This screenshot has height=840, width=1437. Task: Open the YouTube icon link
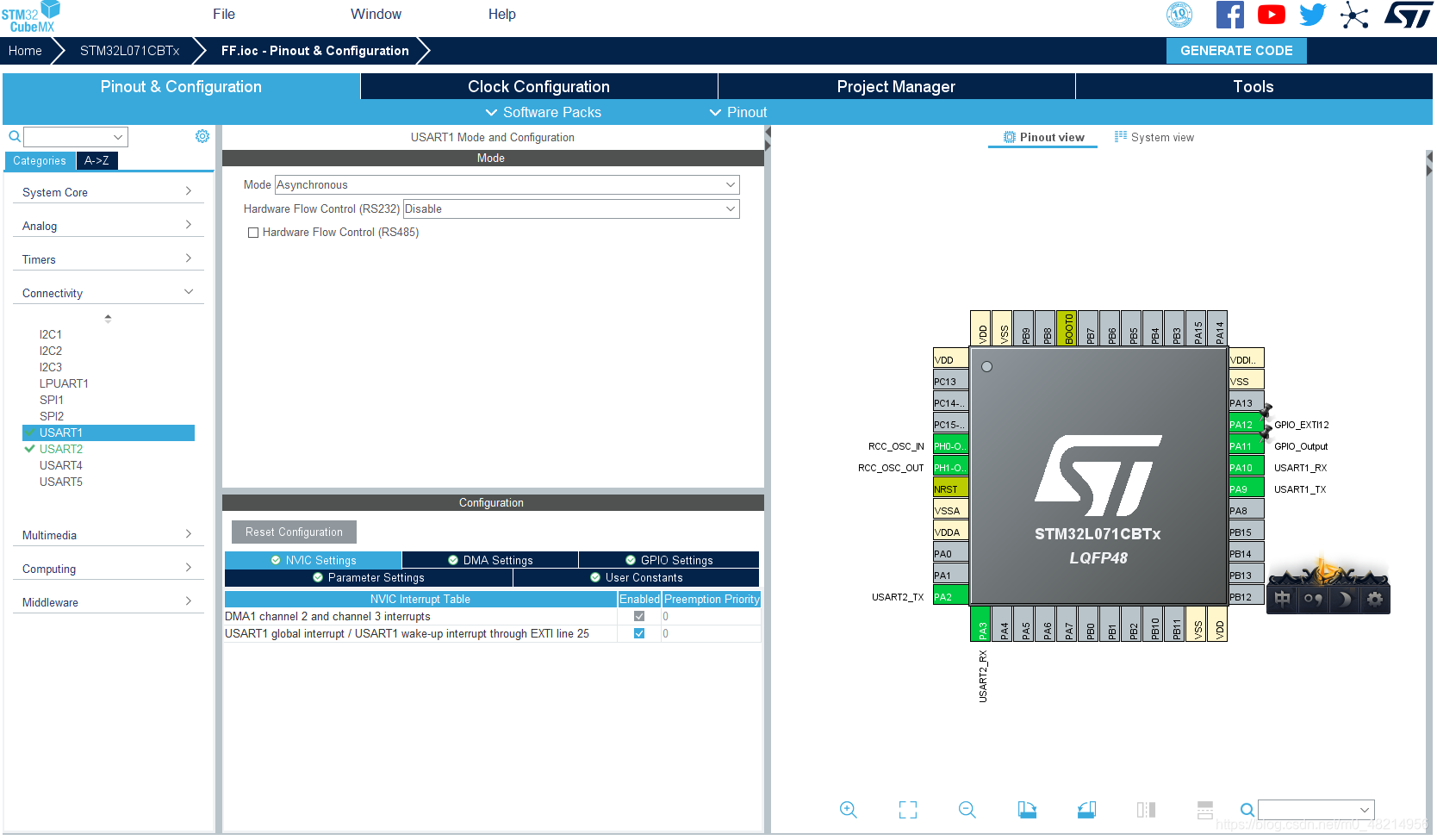tap(1271, 15)
